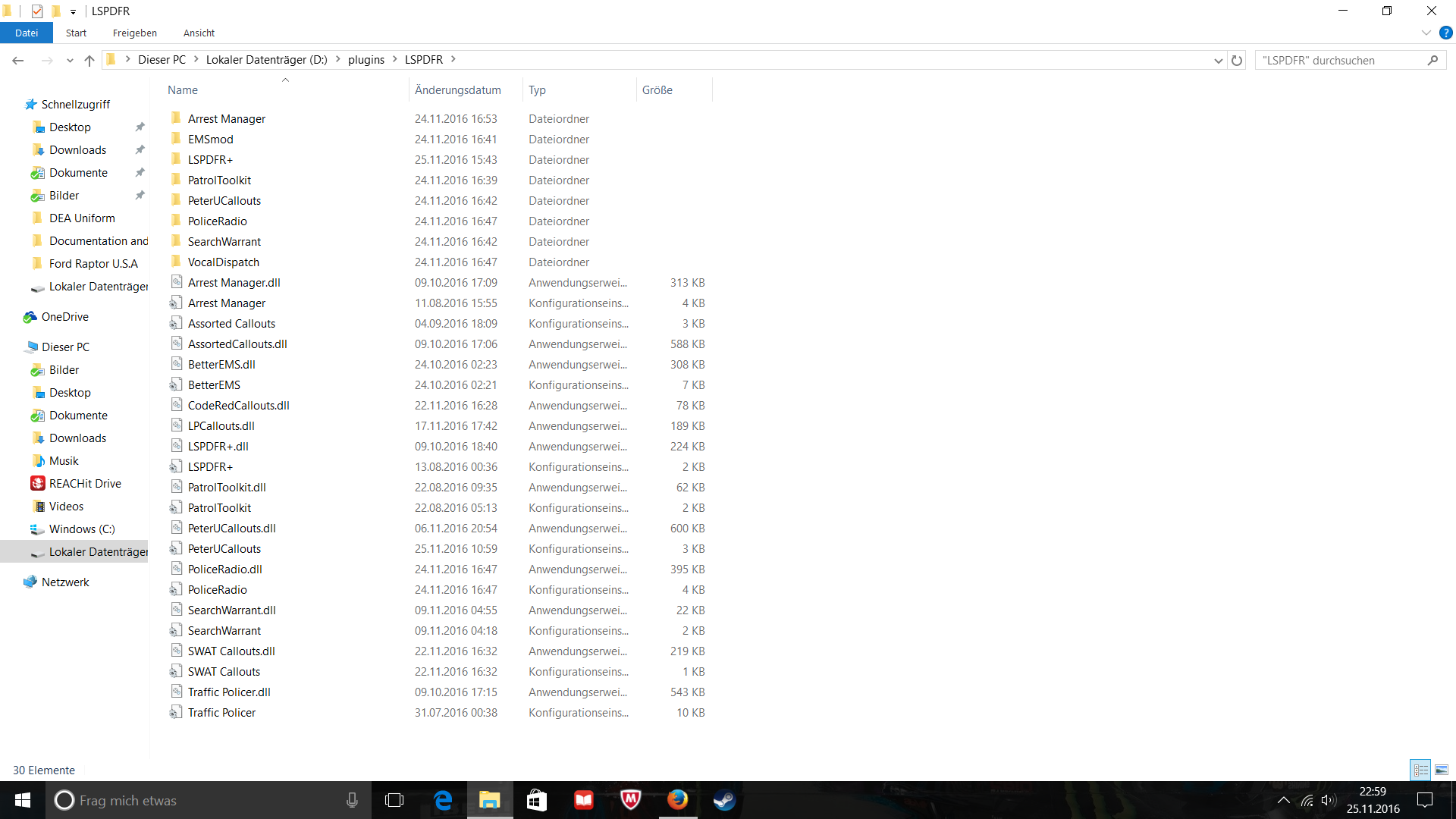Click the Task View taskbar icon
The width and height of the screenshot is (1456, 819).
click(394, 800)
